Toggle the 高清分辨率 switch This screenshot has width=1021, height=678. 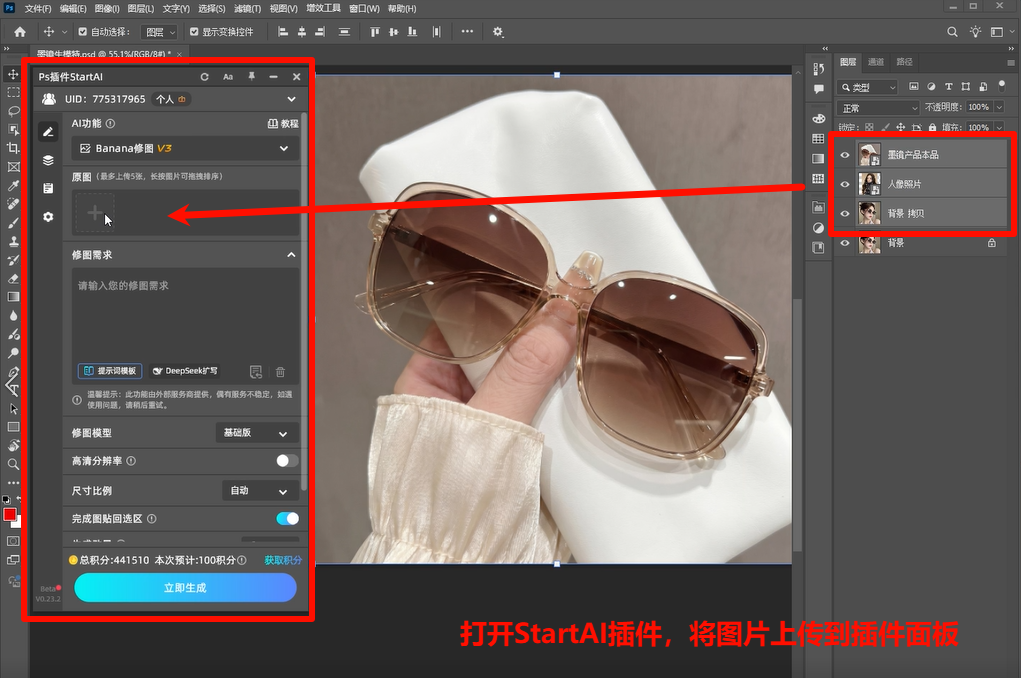287,461
